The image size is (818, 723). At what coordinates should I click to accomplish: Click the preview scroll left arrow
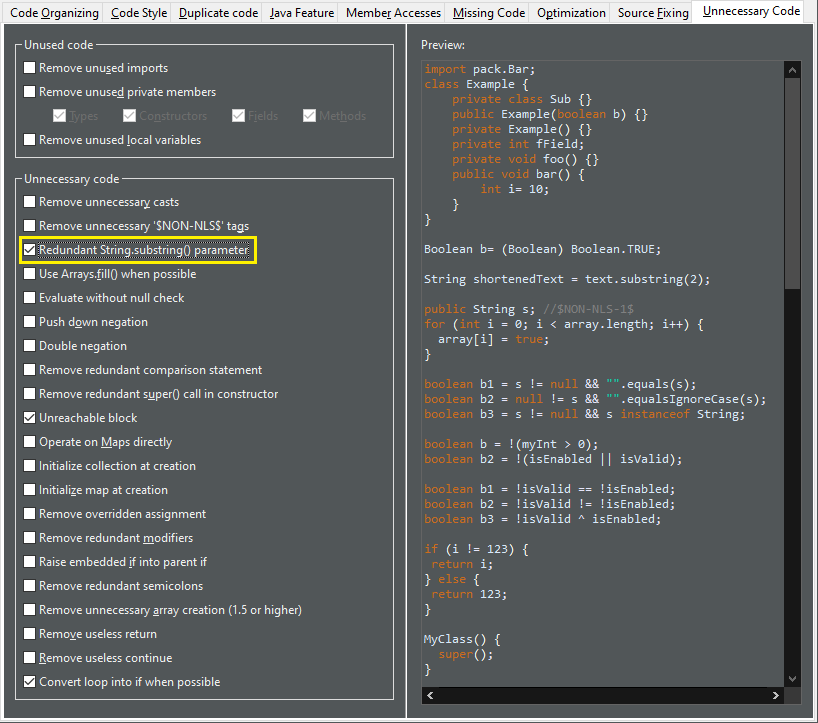430,695
